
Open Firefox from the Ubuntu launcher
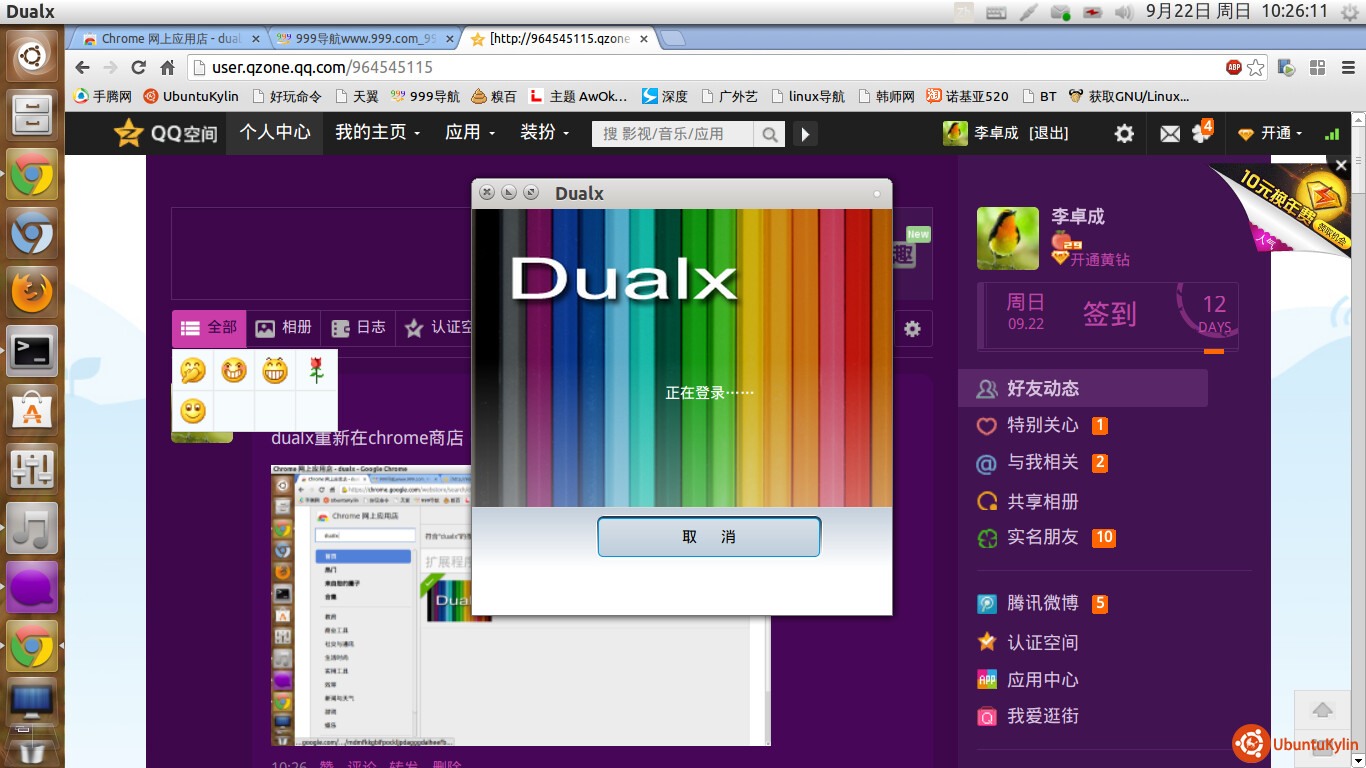pos(32,292)
